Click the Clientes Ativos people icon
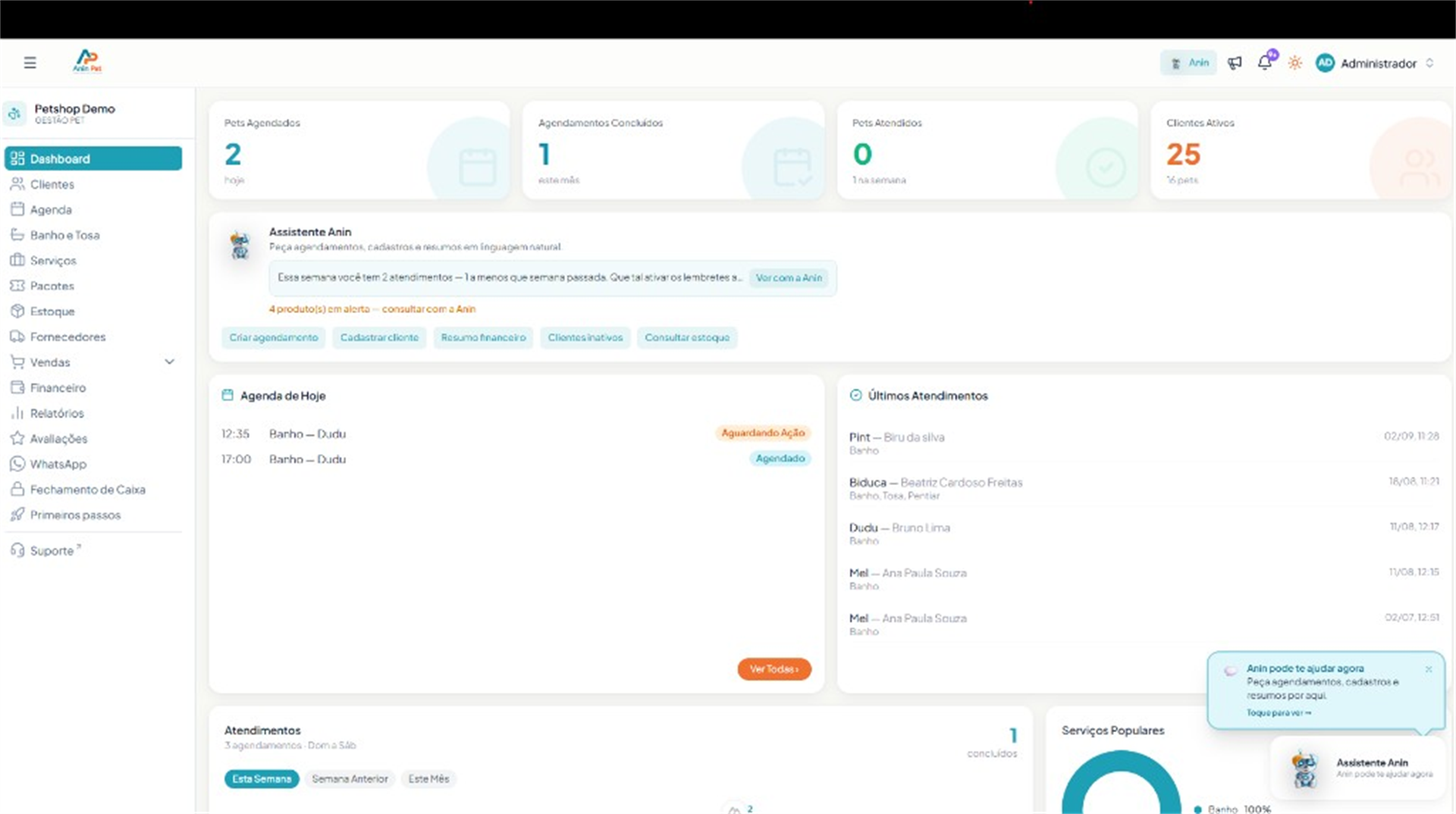 tap(1420, 167)
